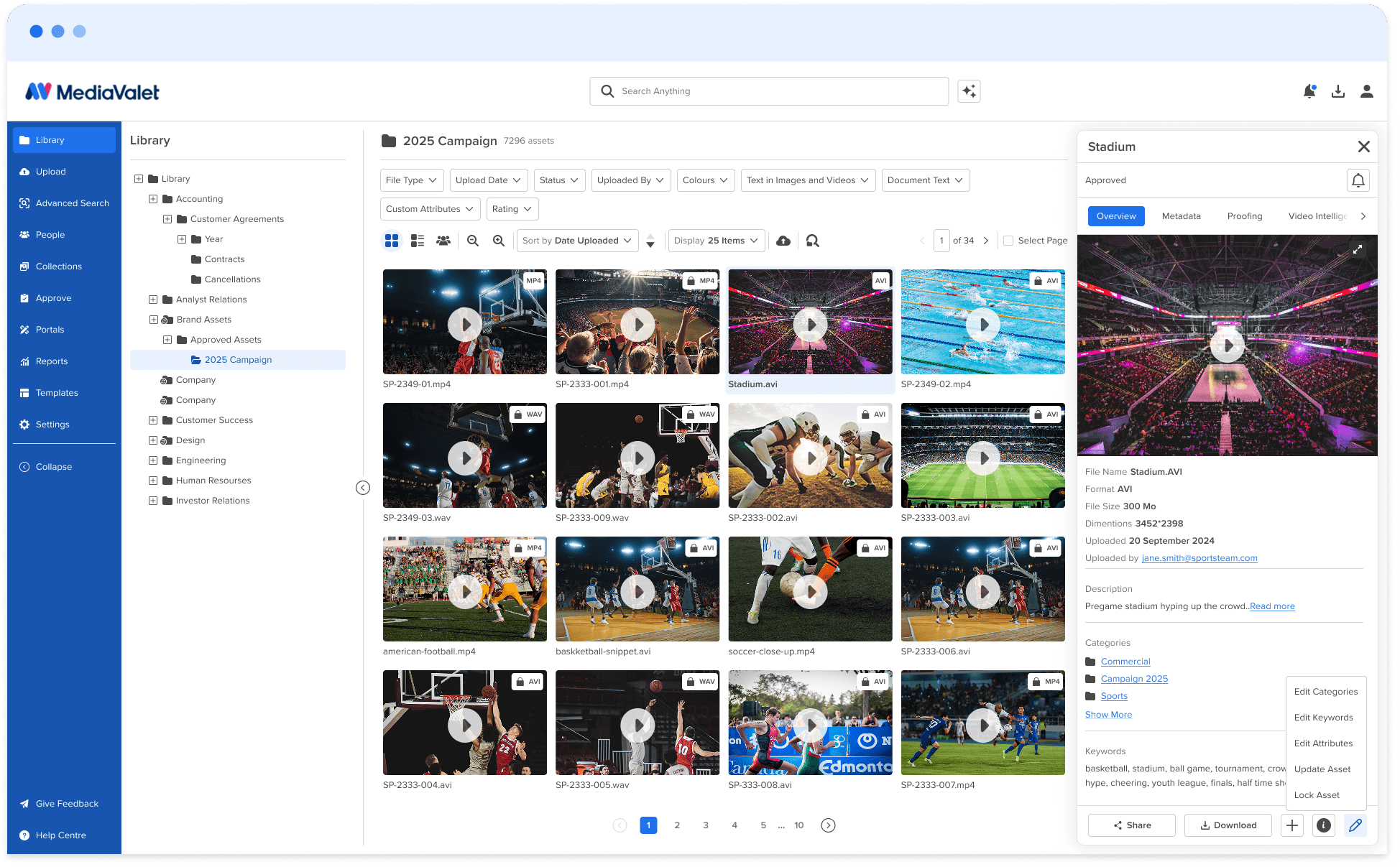Viewport: 1400px width, 867px height.
Task: Play the Stadium video preview
Action: (1227, 346)
